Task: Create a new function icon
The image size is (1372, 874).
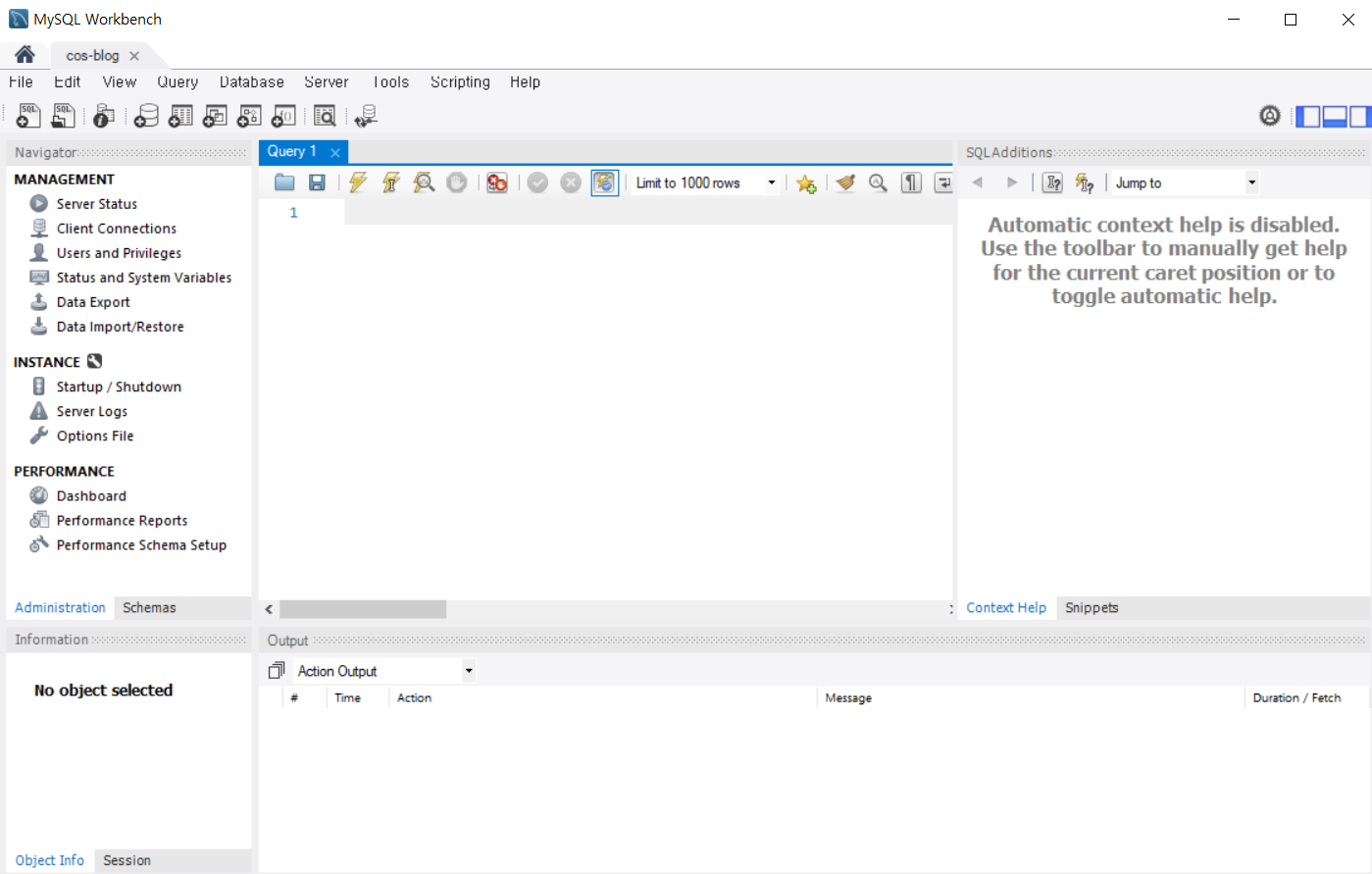Action: pyautogui.click(x=283, y=116)
